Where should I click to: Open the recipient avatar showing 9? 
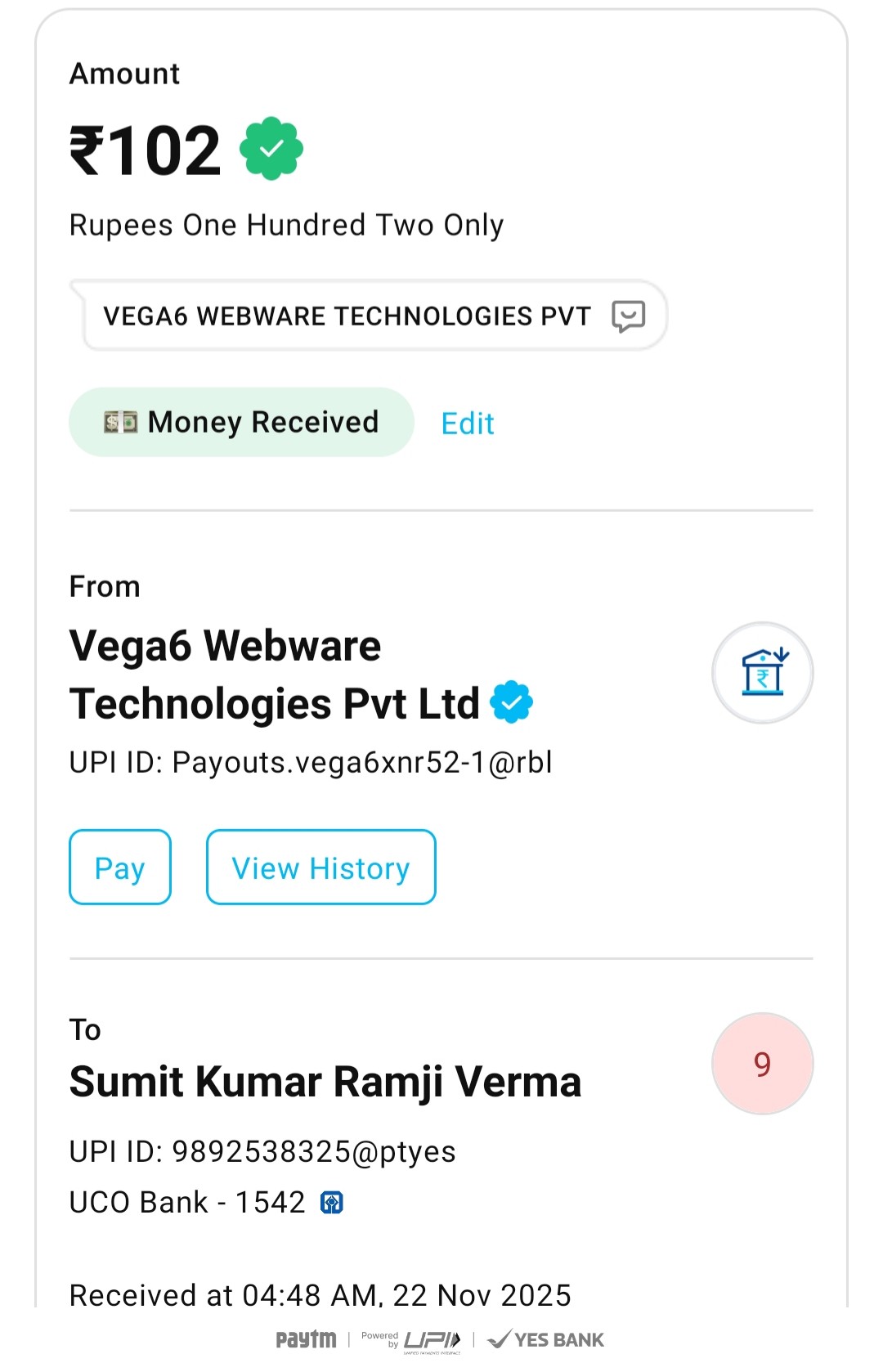coord(762,1064)
